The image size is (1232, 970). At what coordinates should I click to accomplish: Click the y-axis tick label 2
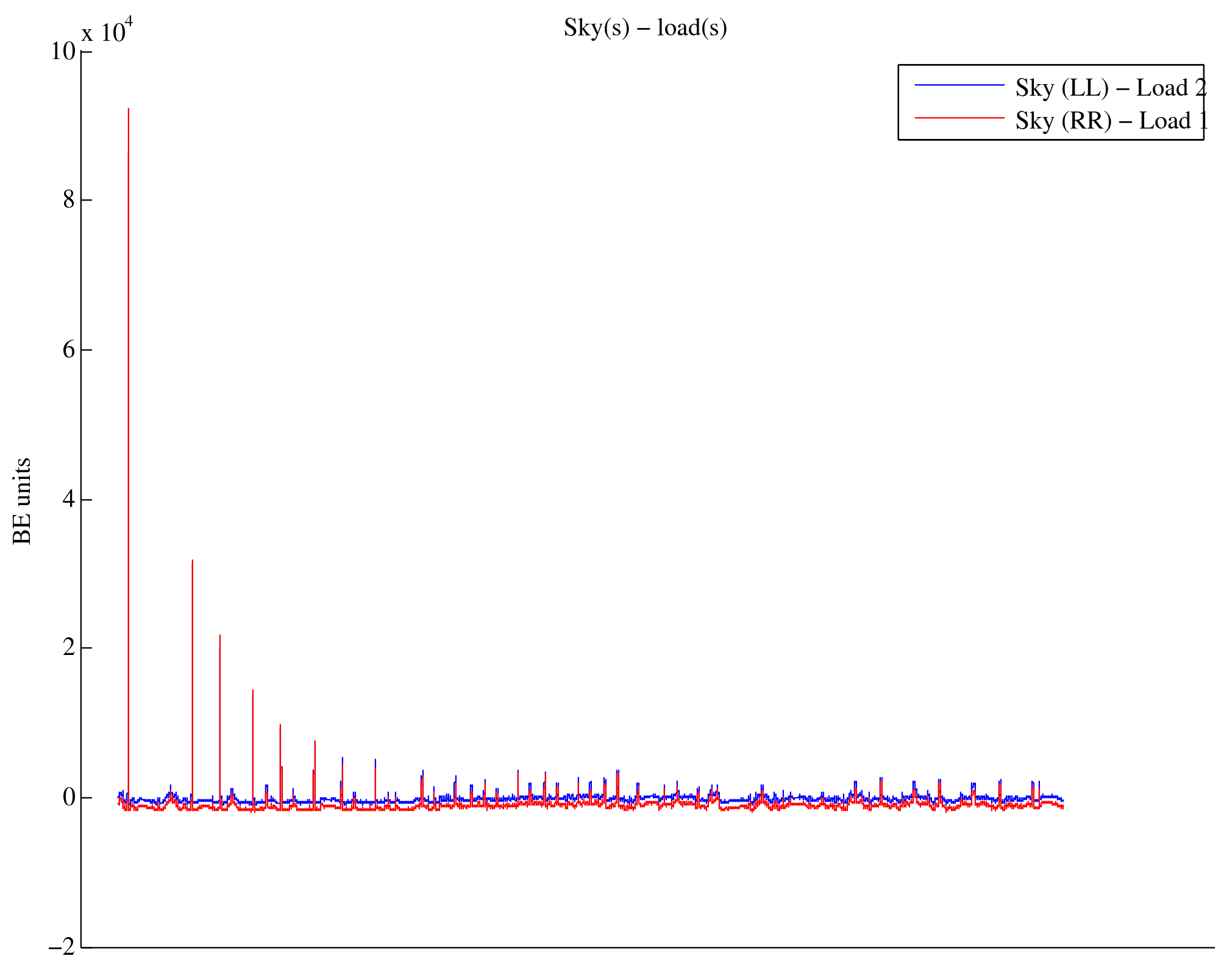[69, 647]
